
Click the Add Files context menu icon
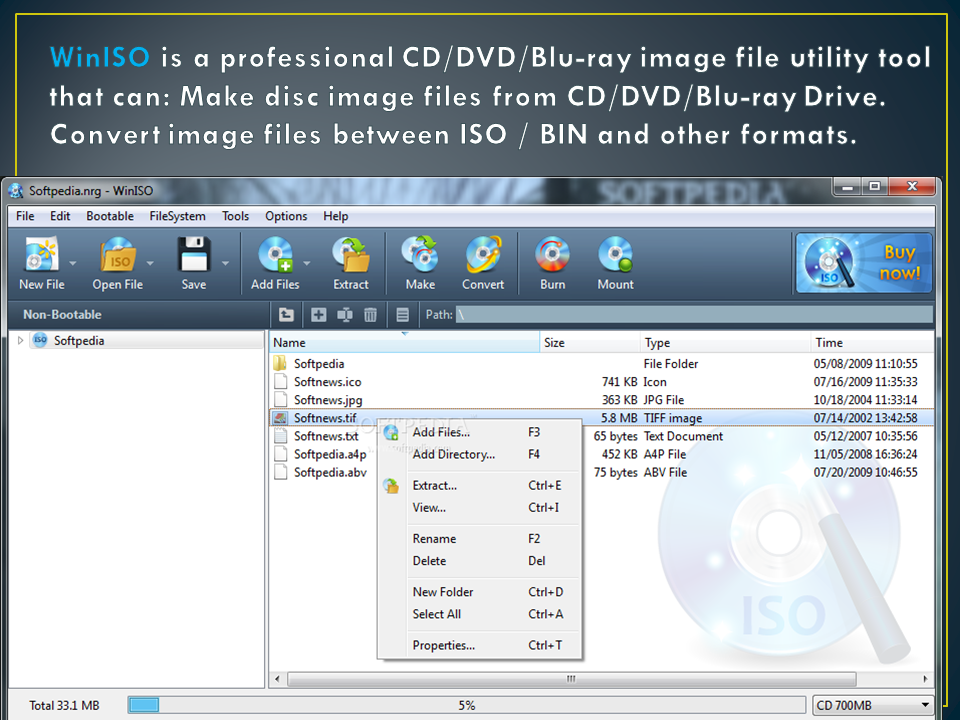[x=391, y=433]
